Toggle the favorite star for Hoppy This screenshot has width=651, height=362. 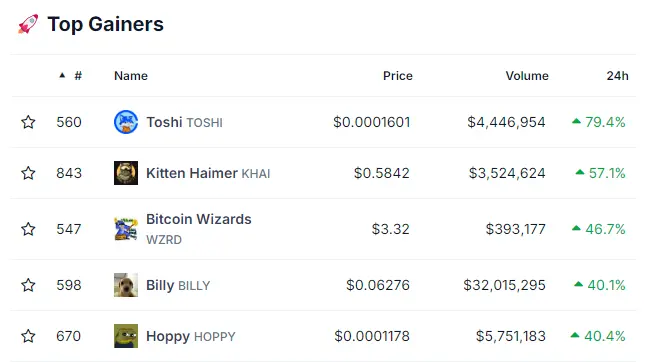[28, 336]
